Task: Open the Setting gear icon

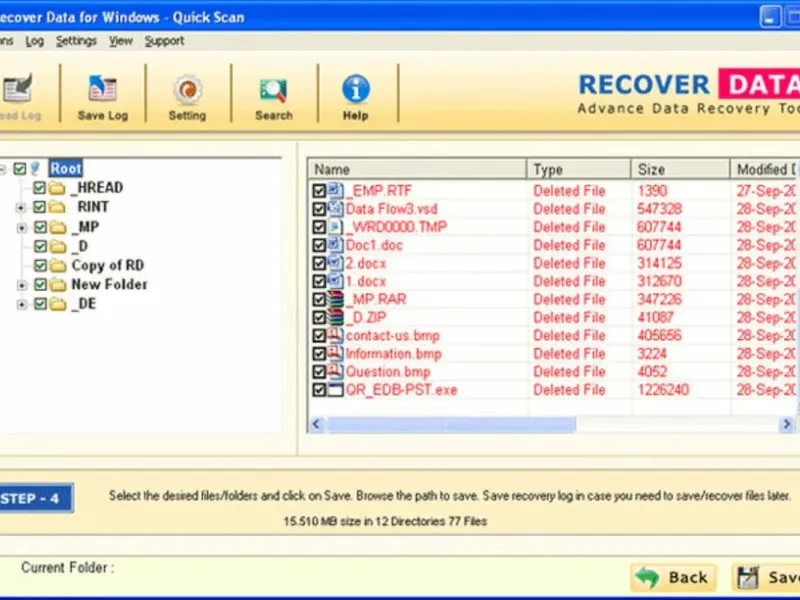Action: point(187,89)
